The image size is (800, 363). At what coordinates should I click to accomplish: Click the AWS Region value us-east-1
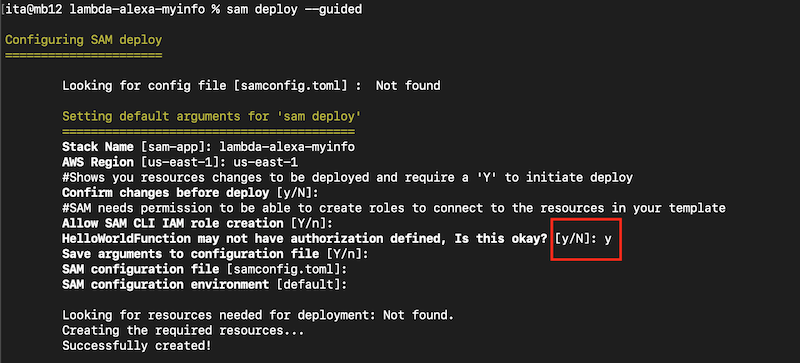point(265,162)
